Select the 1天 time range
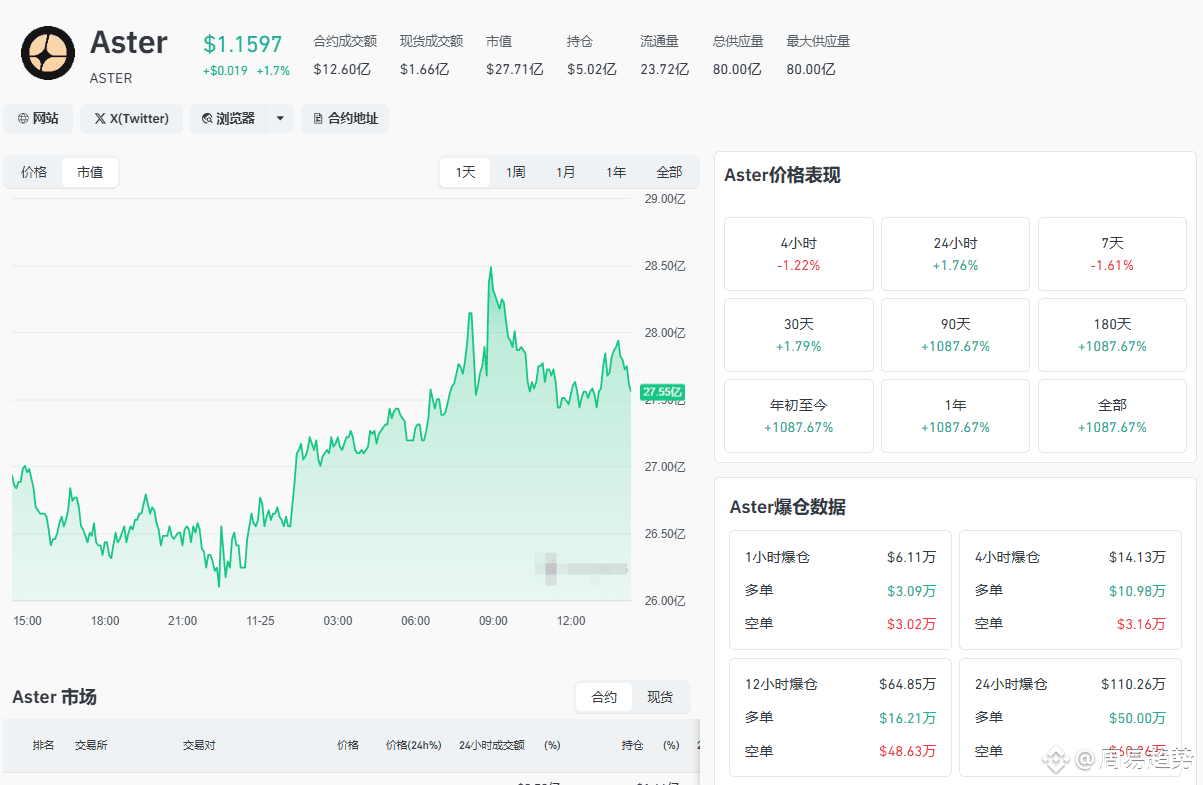 (465, 172)
